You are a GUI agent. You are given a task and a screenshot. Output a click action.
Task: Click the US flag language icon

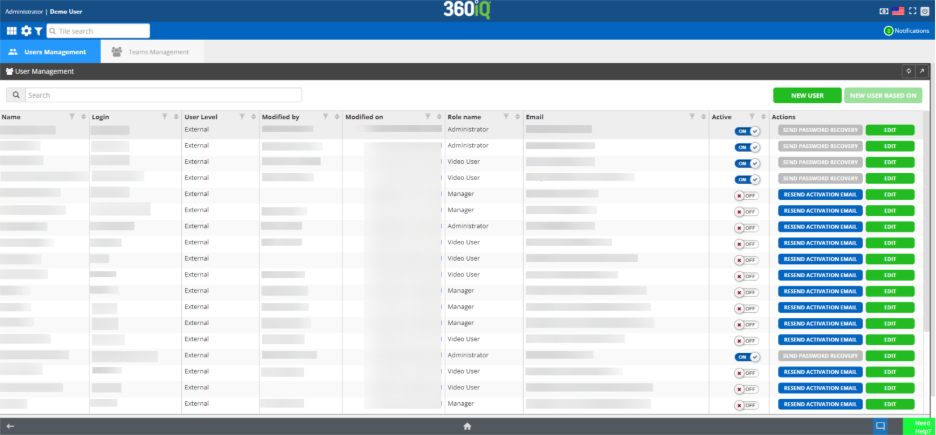click(x=898, y=10)
